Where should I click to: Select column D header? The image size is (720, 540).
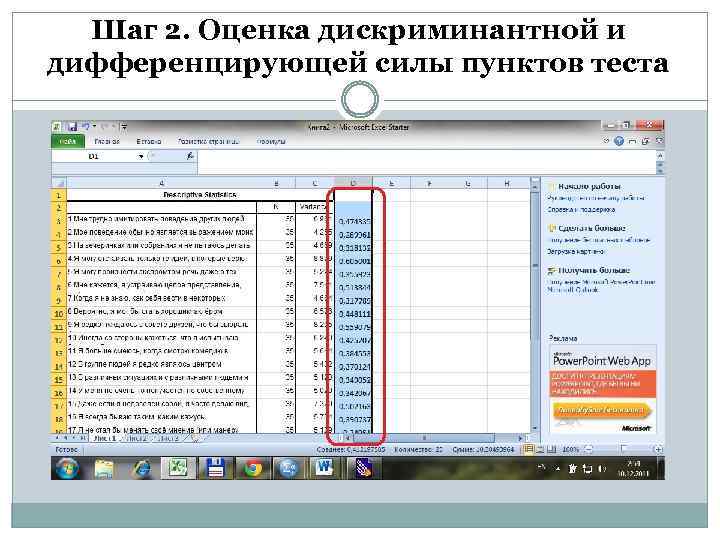[353, 183]
